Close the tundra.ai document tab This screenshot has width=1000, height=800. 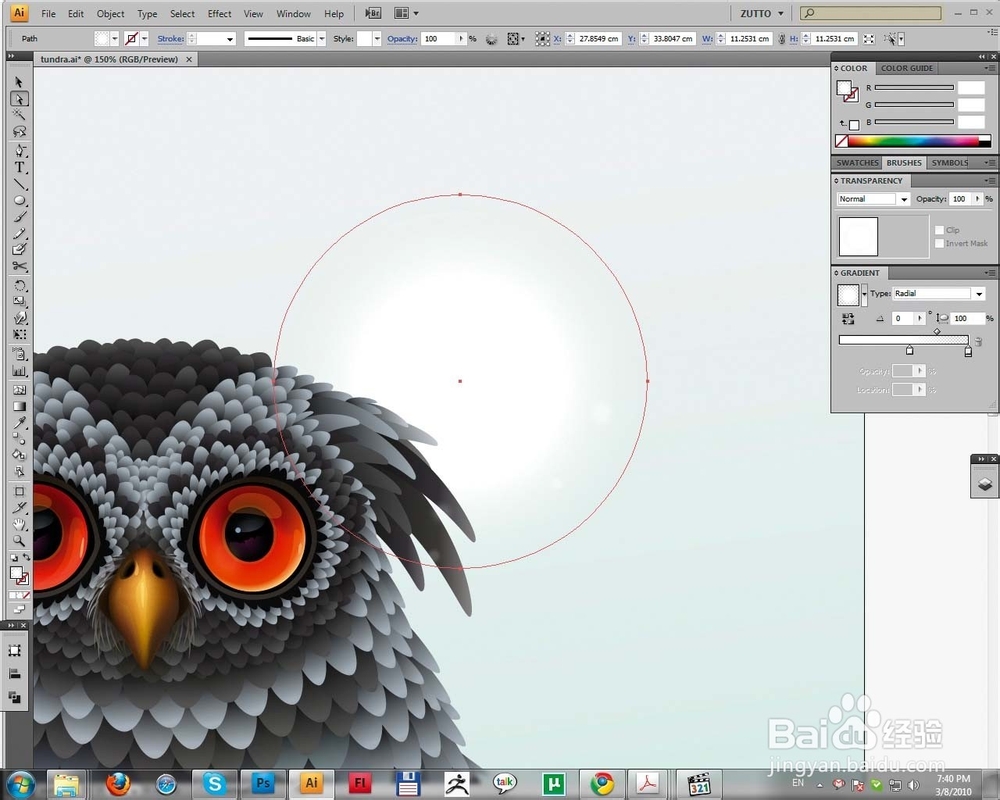tap(189, 59)
